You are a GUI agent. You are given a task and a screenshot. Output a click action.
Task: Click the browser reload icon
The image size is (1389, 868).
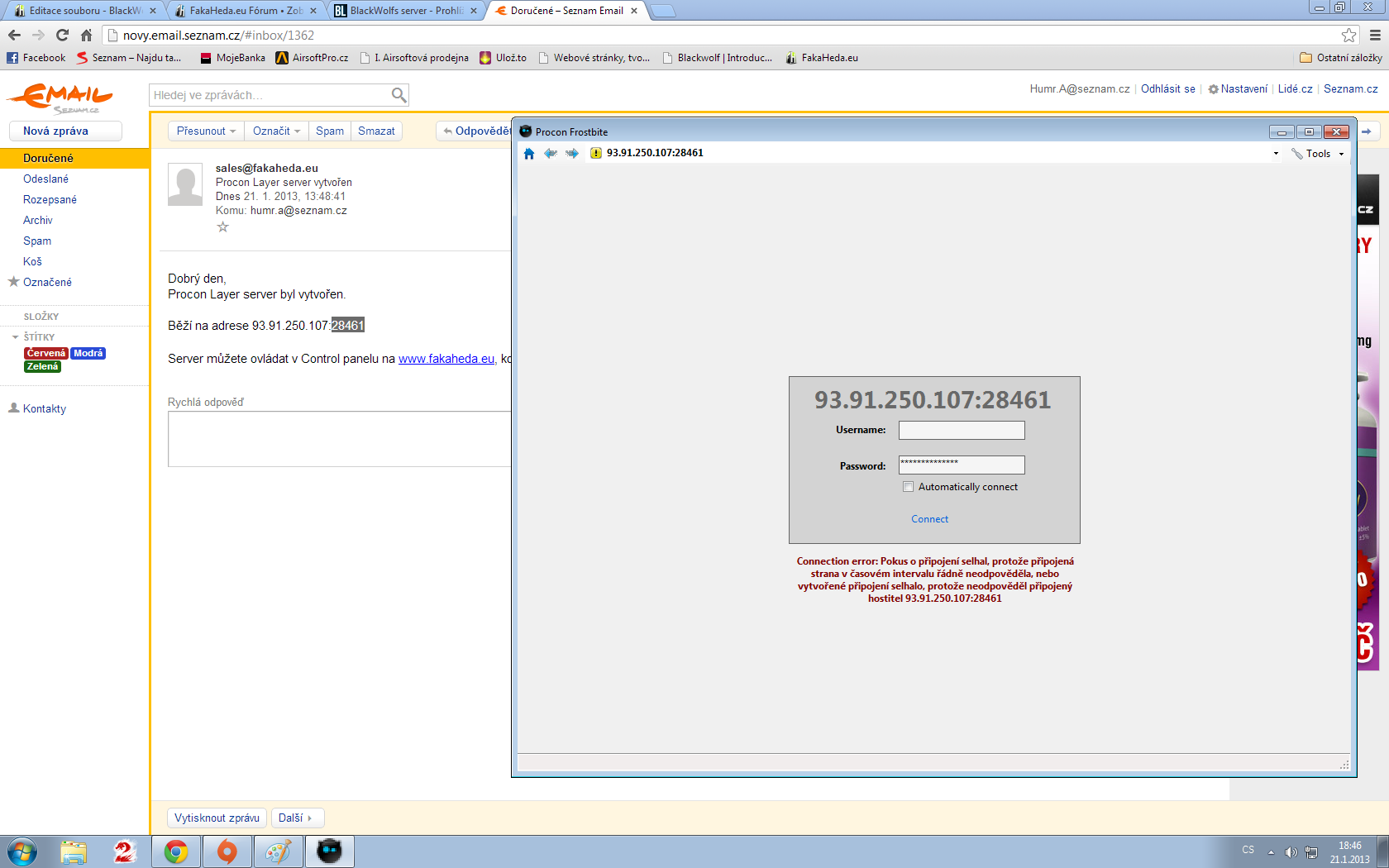pos(62,35)
